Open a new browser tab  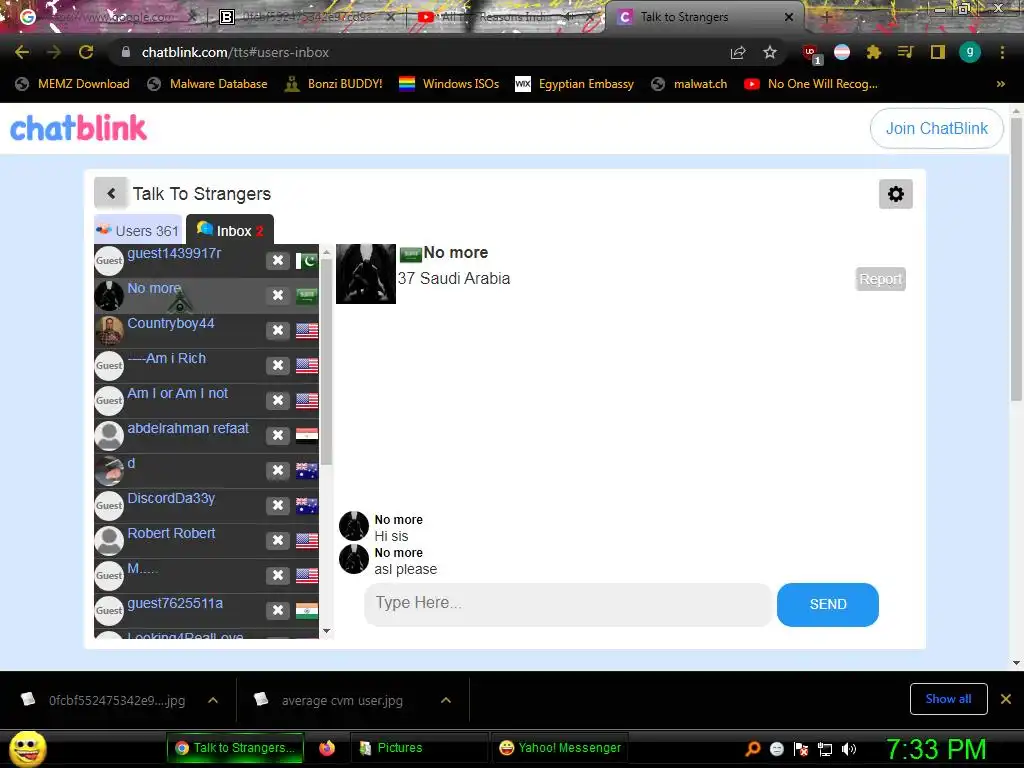(x=827, y=17)
